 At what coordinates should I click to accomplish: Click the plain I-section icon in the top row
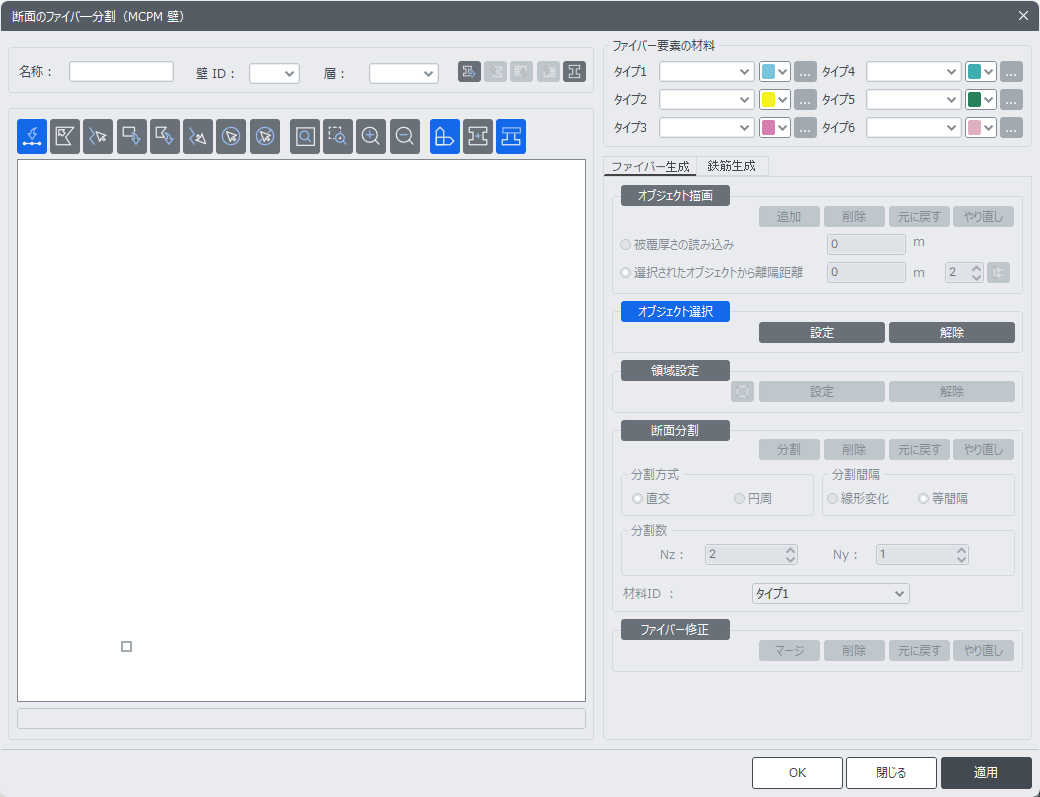click(x=574, y=72)
